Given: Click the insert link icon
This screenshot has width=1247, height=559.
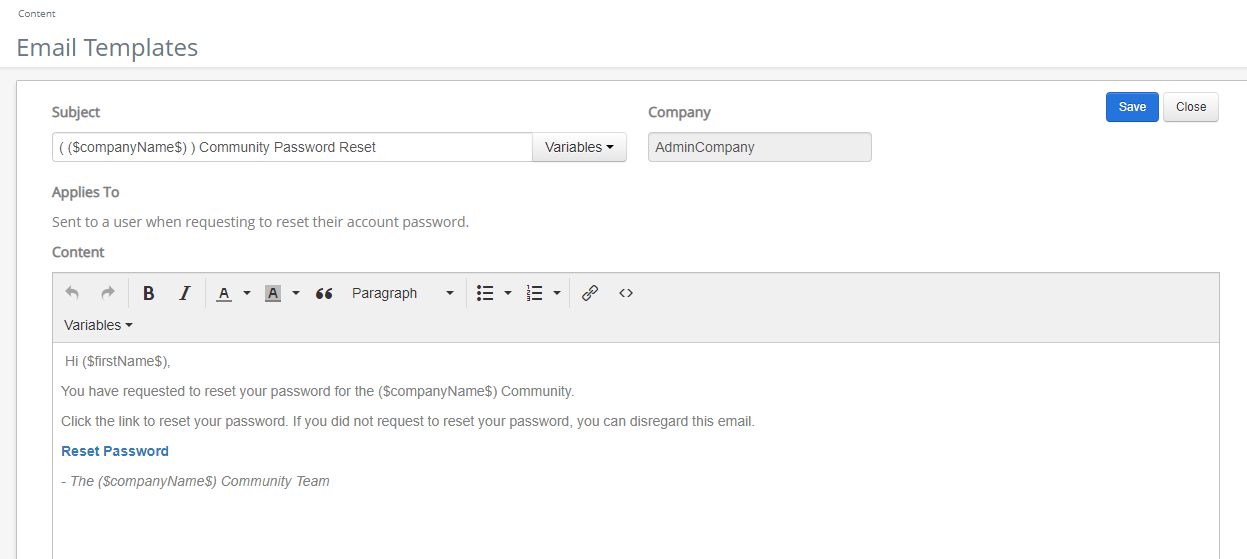Looking at the screenshot, I should [590, 293].
